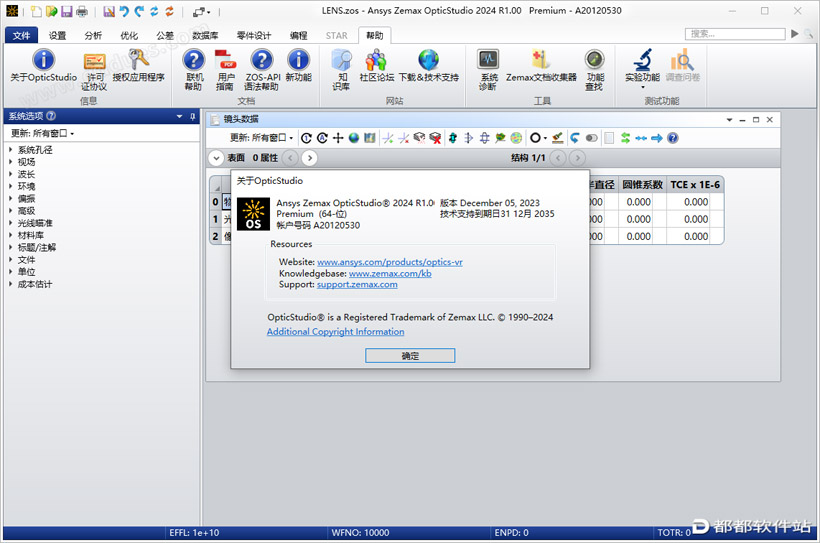Pin the system options (系统选项) panel

192,116
